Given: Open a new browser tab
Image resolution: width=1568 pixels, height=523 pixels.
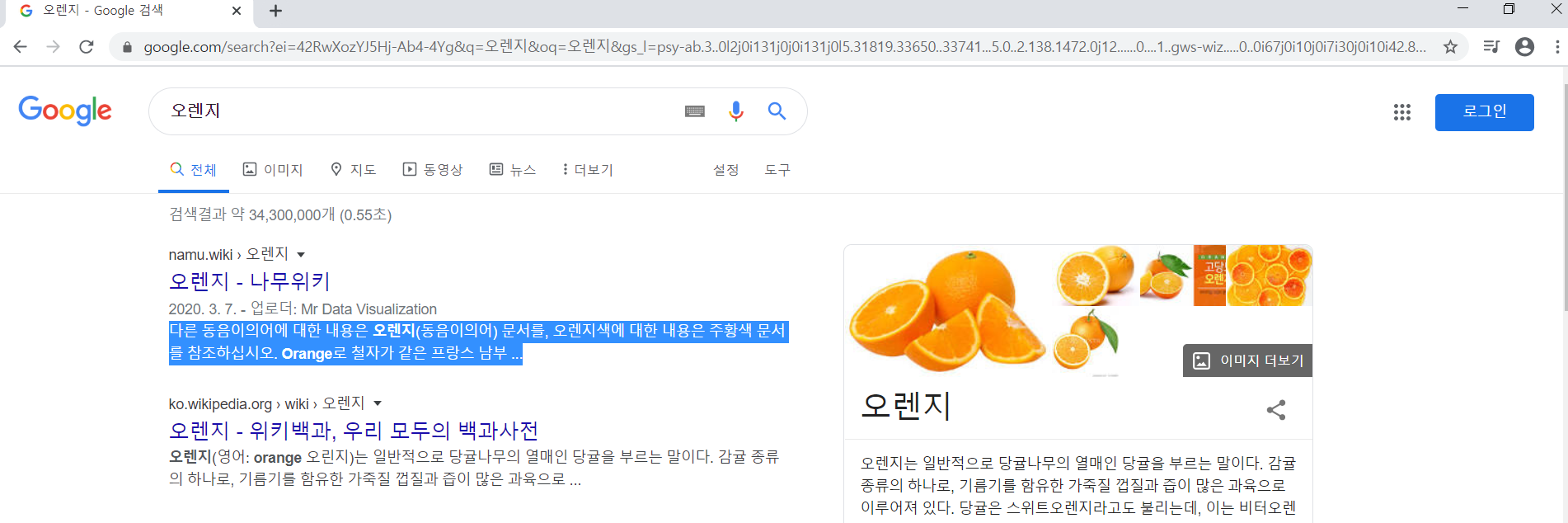Looking at the screenshot, I should point(276,11).
